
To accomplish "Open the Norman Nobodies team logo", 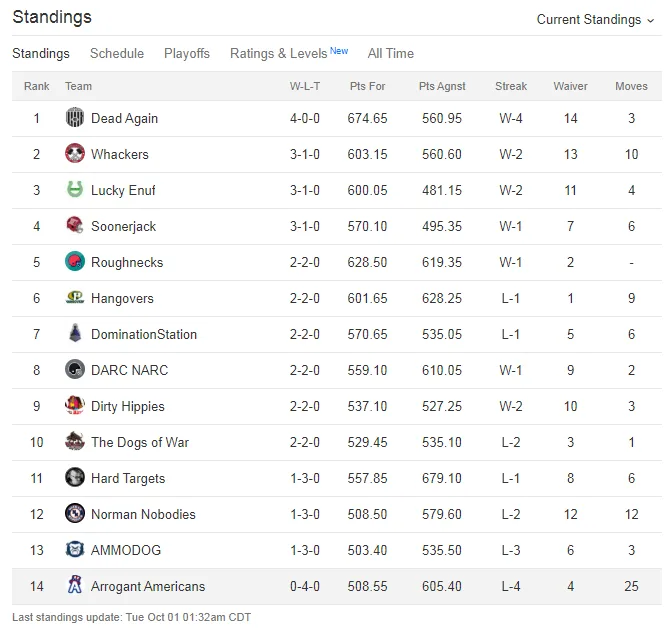I will [x=75, y=513].
